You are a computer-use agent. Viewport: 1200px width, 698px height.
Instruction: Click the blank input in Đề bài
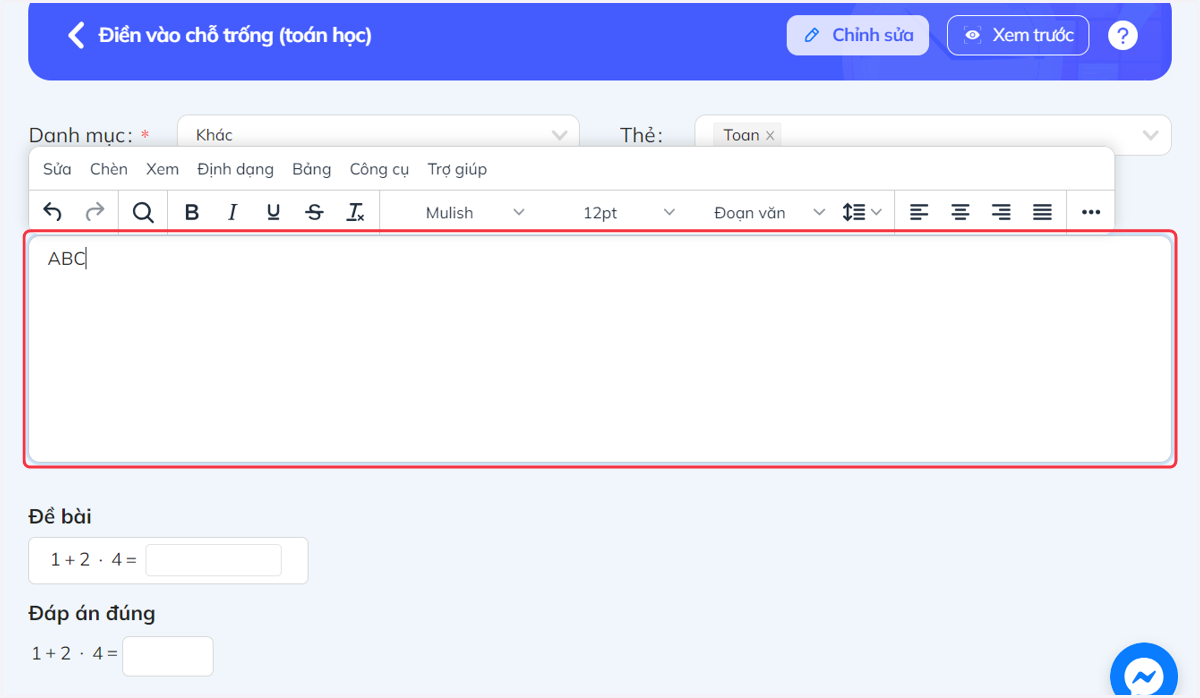(x=213, y=560)
